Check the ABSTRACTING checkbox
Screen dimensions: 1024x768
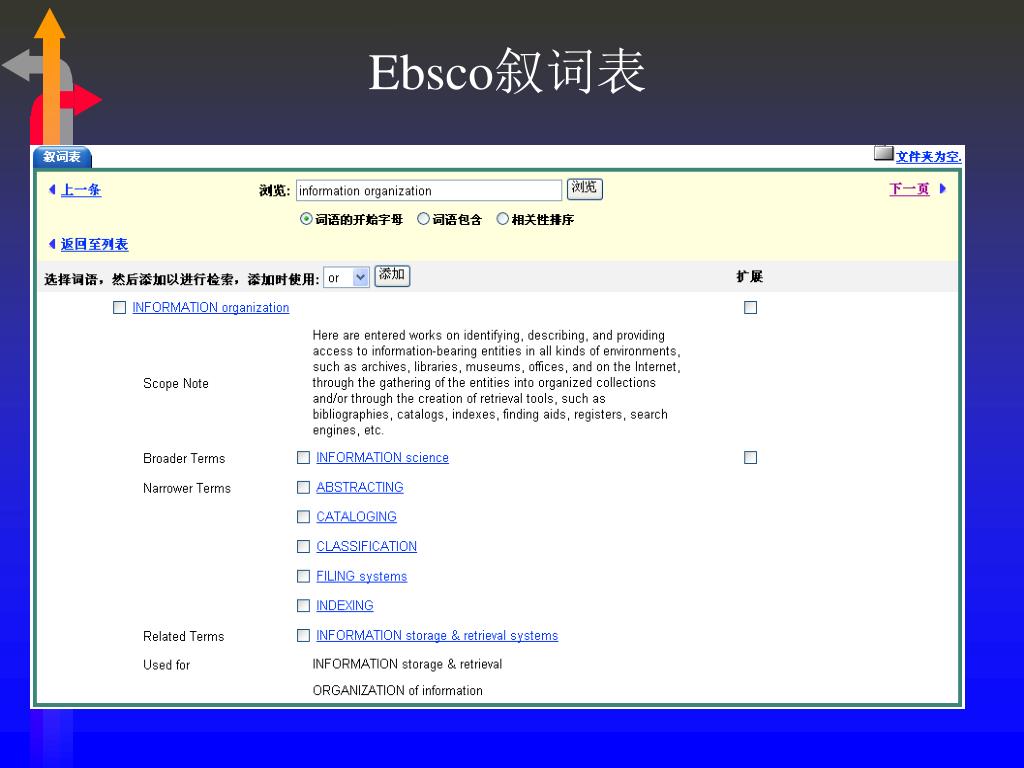click(x=303, y=487)
